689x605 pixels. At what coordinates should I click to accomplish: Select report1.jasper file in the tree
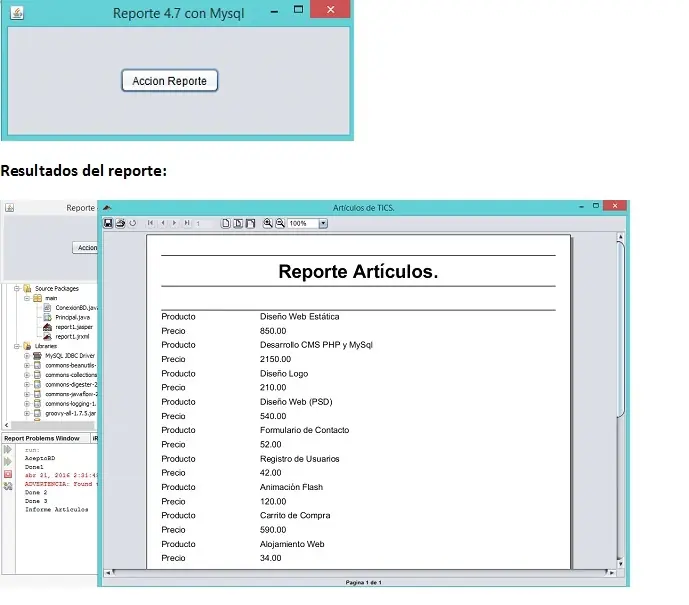(74, 327)
